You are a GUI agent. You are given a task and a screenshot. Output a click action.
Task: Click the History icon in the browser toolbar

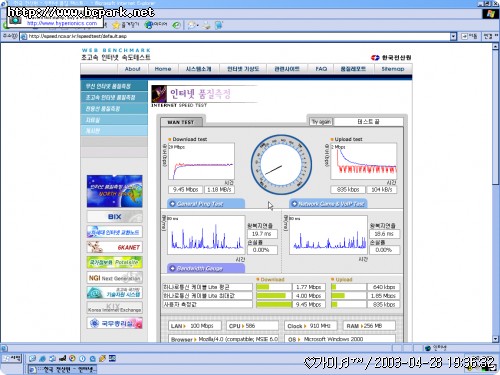pos(176,25)
